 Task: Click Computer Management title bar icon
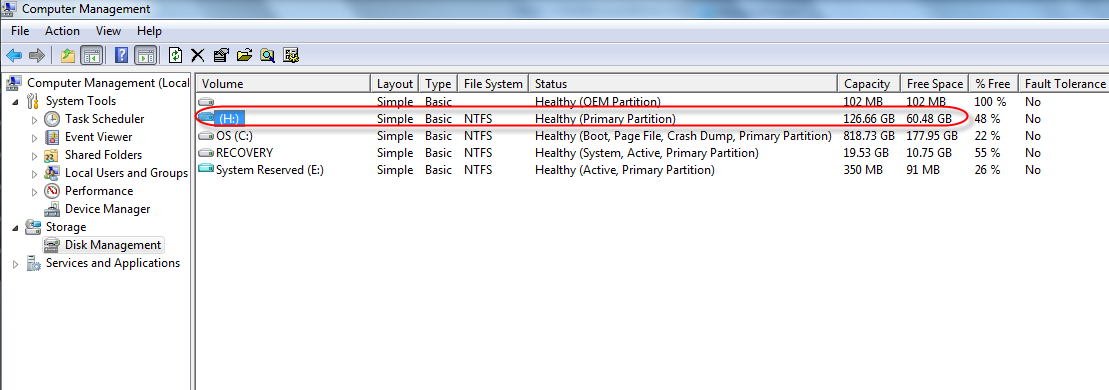tap(9, 9)
